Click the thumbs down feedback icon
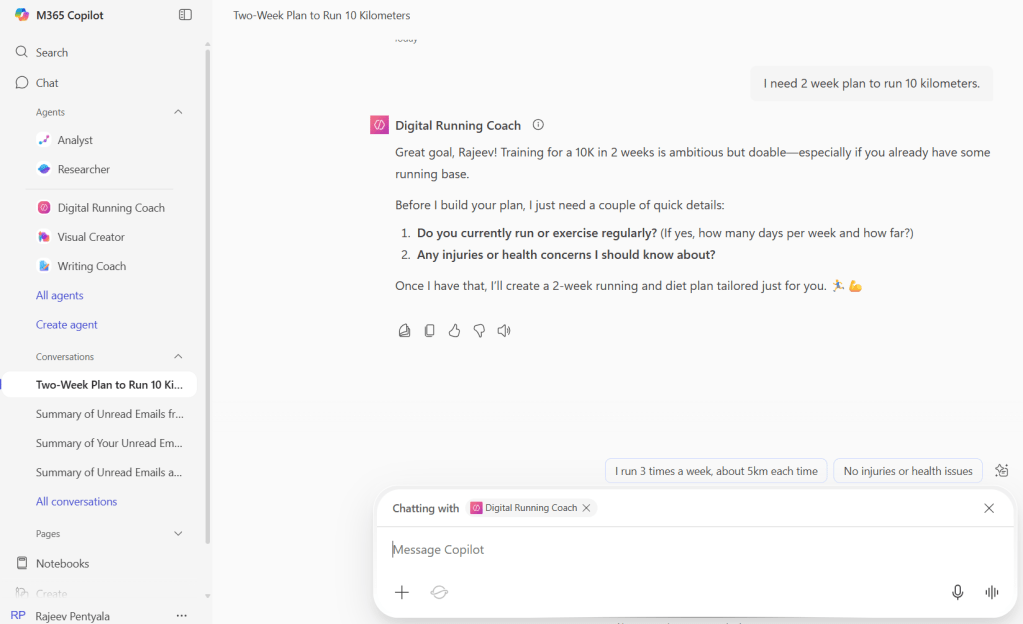1023x624 pixels. tap(479, 331)
